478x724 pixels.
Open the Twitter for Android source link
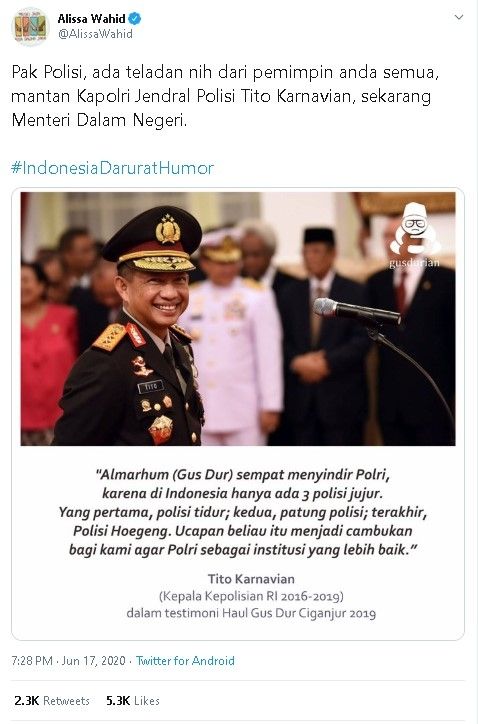coord(185,661)
